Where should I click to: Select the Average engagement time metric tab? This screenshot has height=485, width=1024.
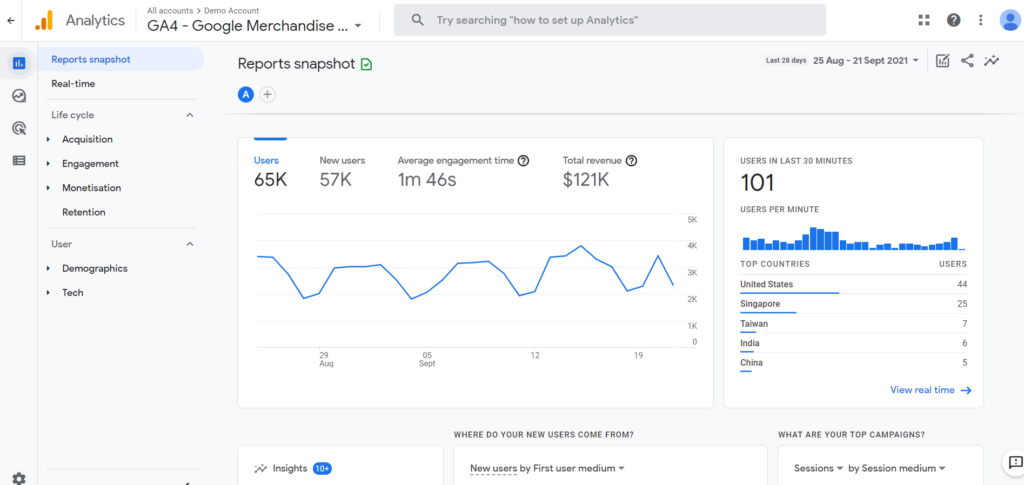pyautogui.click(x=463, y=171)
